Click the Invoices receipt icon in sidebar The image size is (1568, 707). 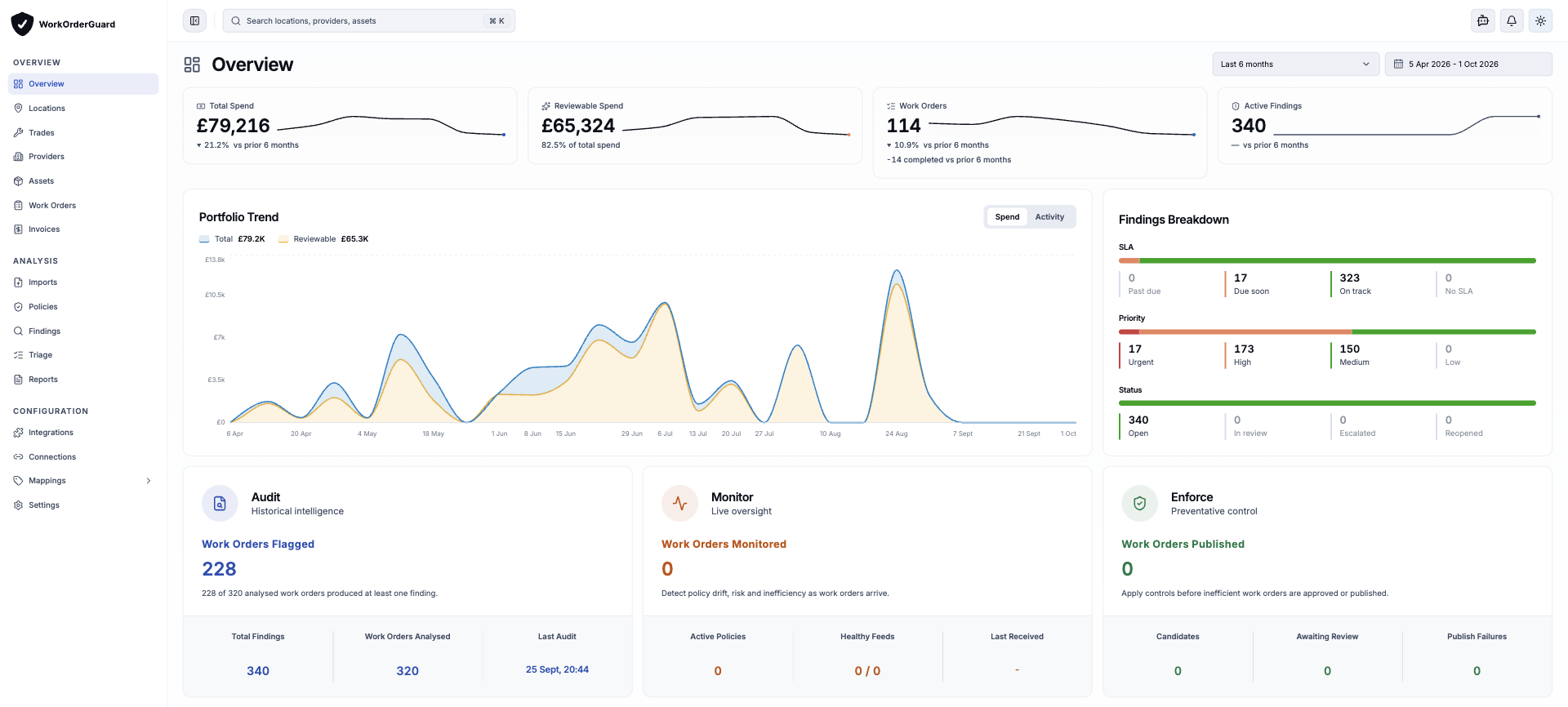point(18,229)
